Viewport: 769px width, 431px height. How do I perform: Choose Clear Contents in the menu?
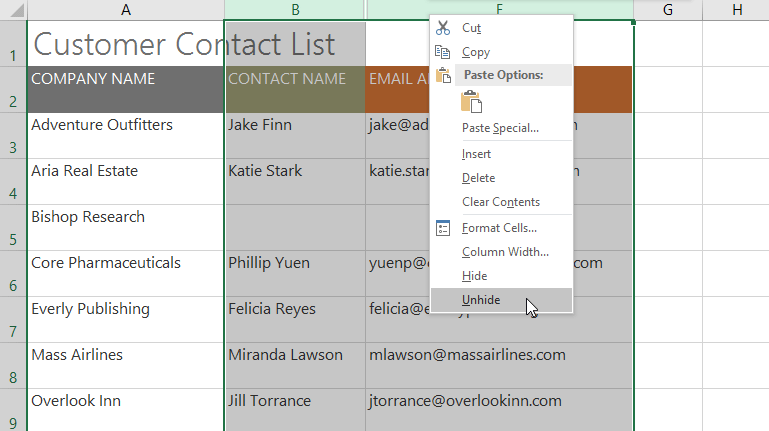pyautogui.click(x=500, y=202)
